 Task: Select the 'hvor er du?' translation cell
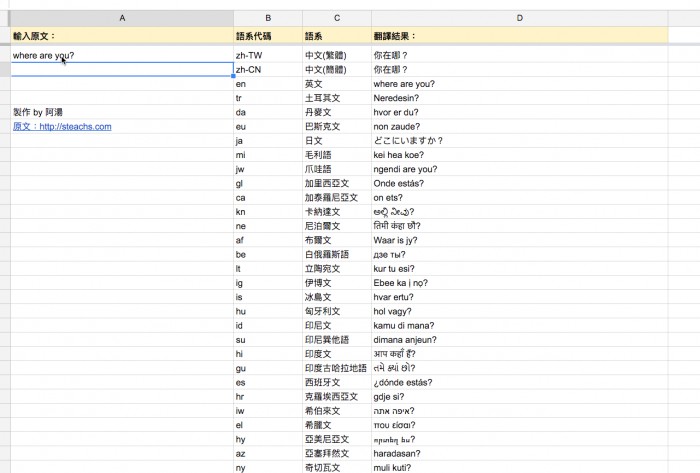click(520, 112)
